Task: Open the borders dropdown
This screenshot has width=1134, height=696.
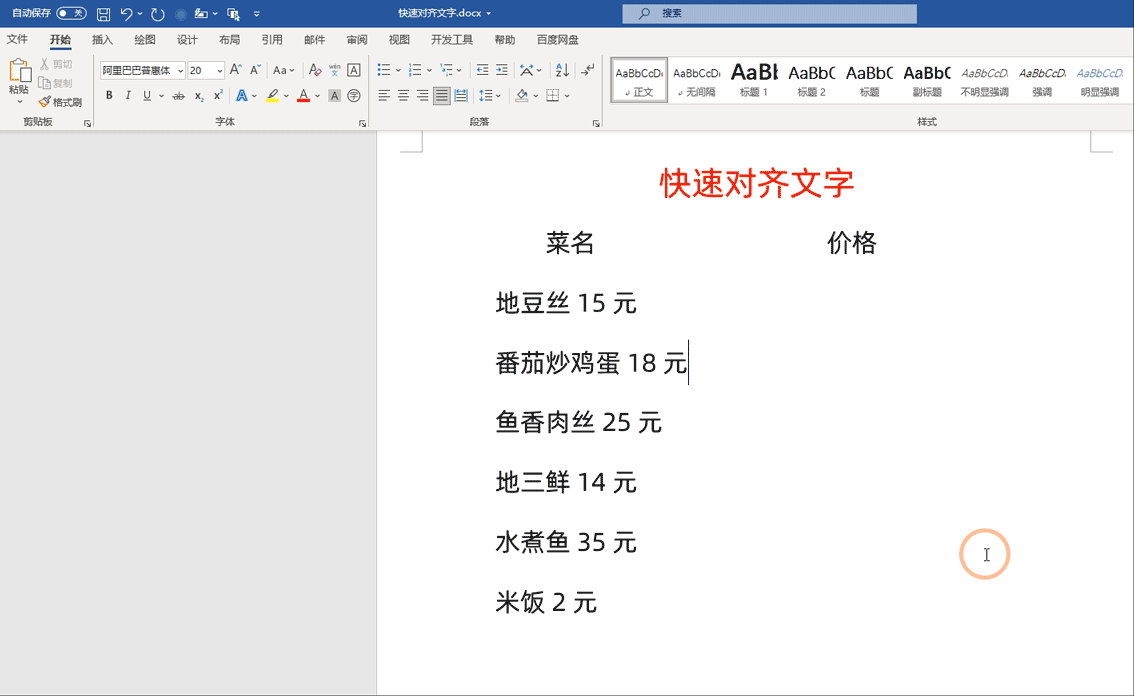Action: pos(567,96)
